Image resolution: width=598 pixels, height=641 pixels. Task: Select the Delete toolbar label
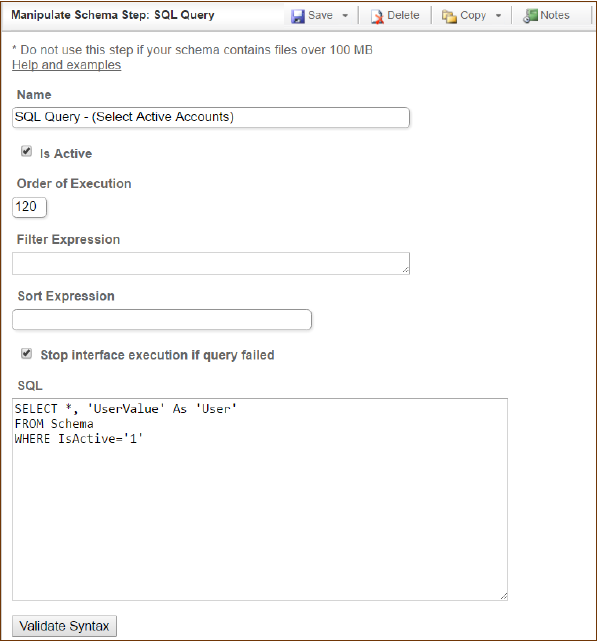click(x=403, y=16)
